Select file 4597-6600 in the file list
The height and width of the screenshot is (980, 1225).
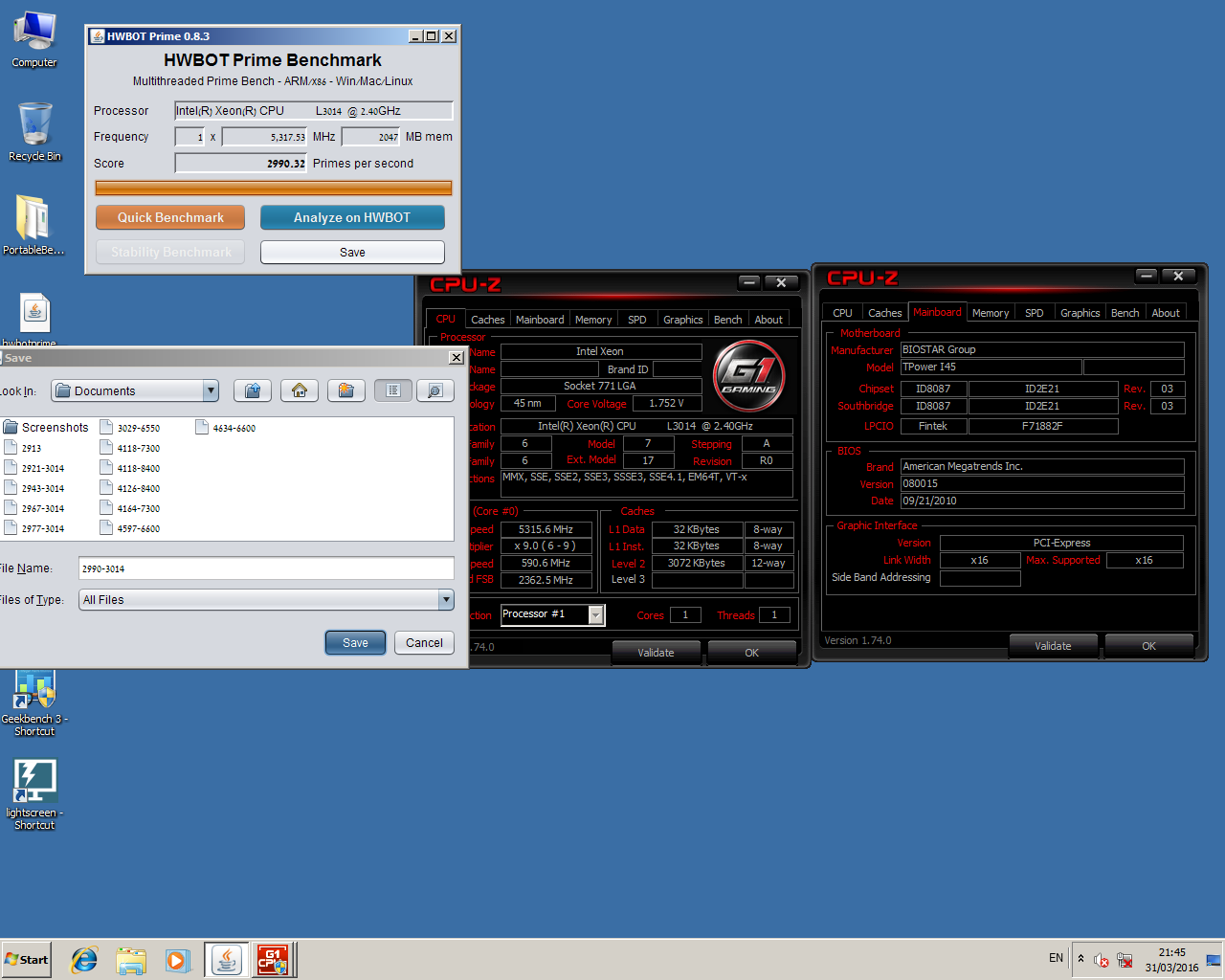(x=130, y=528)
